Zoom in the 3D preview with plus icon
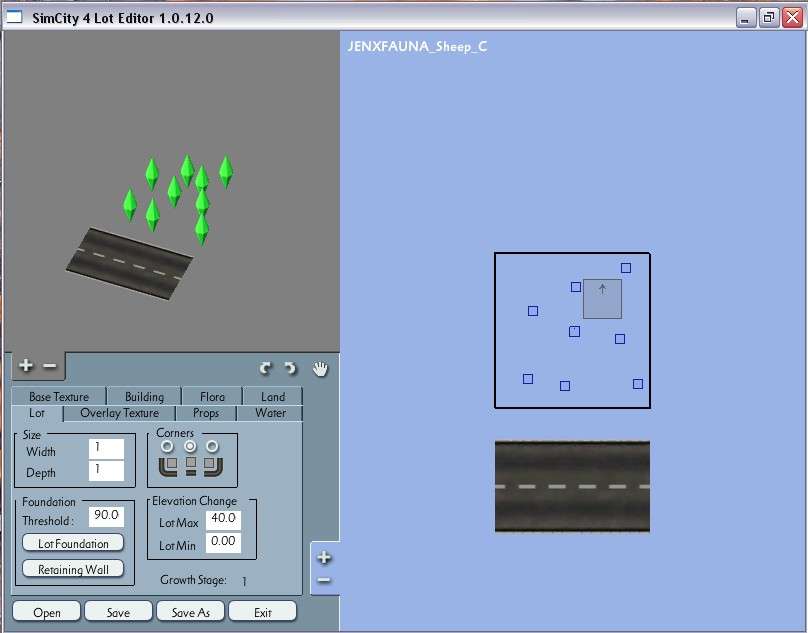 (x=26, y=365)
